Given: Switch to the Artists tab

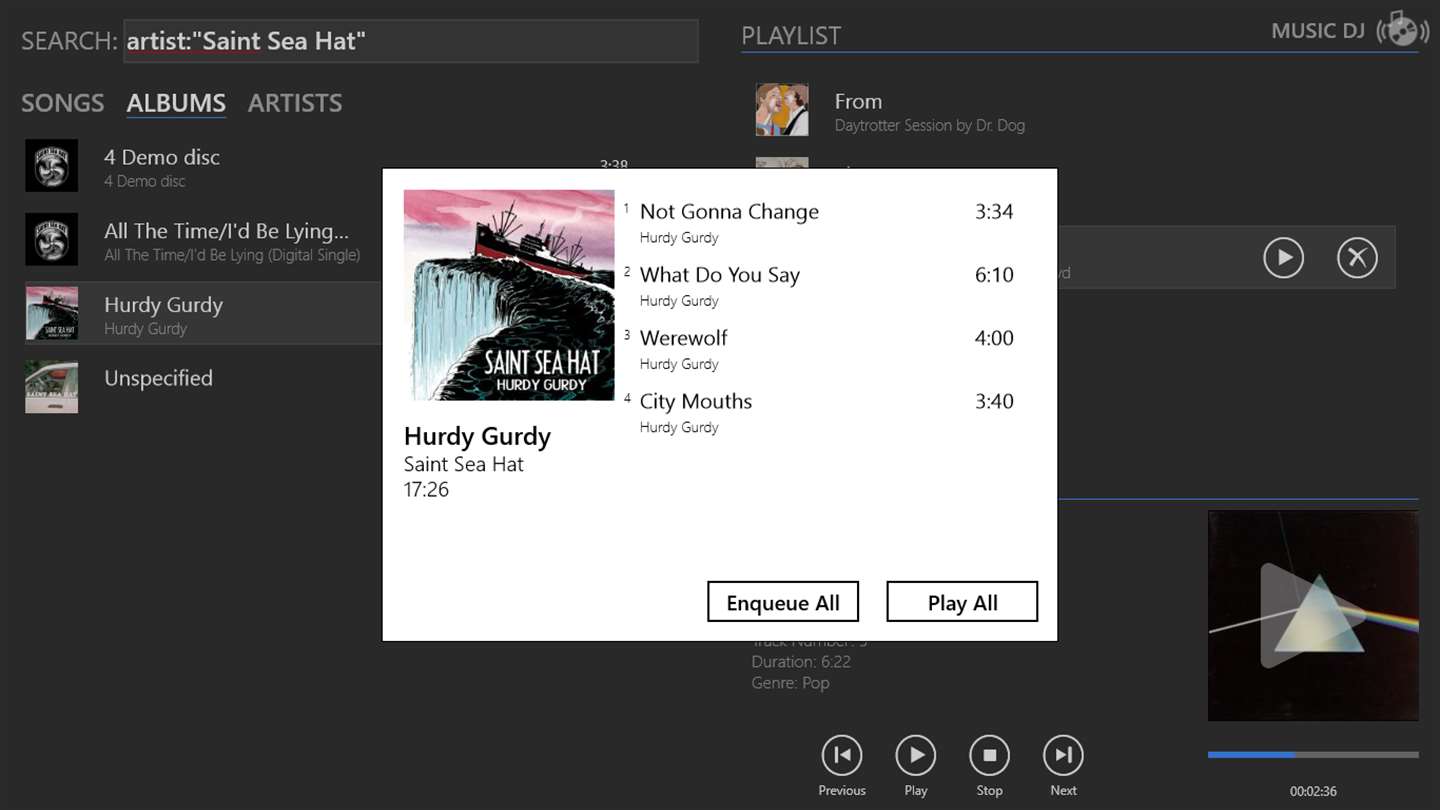Looking at the screenshot, I should point(295,103).
